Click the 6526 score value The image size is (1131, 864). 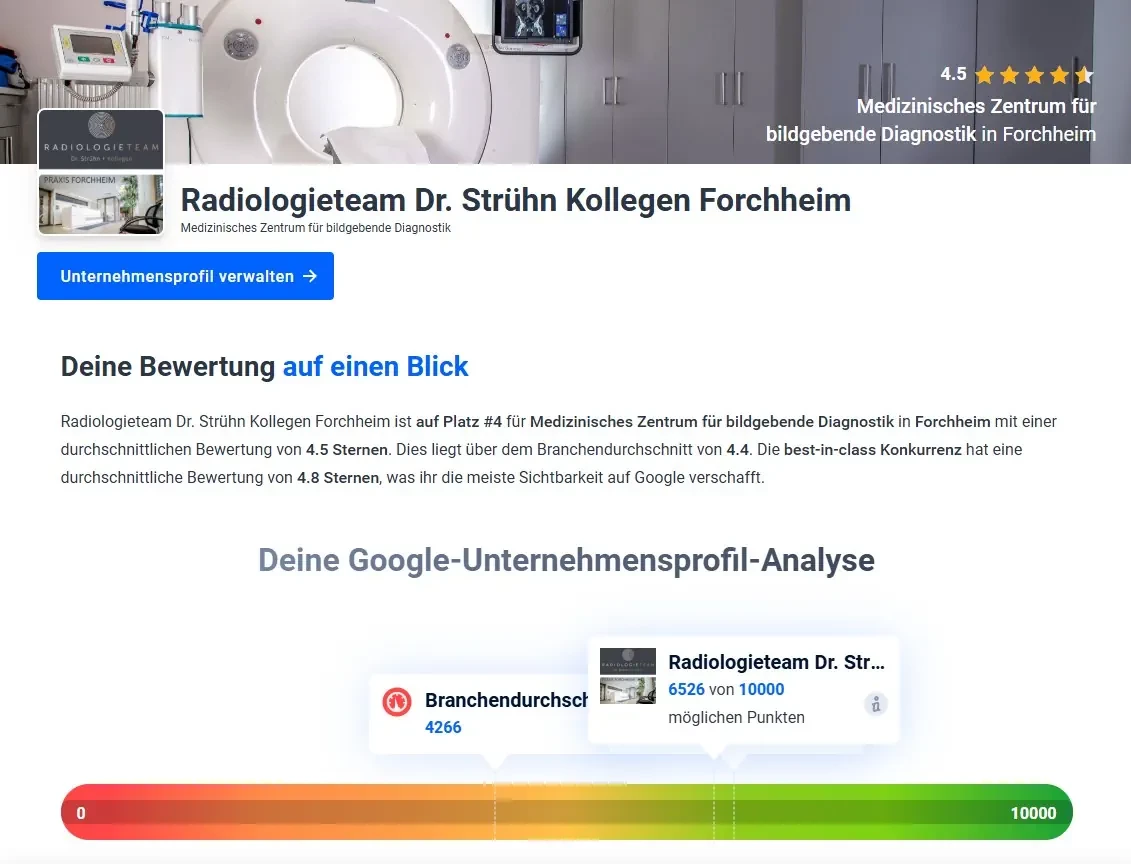[686, 689]
